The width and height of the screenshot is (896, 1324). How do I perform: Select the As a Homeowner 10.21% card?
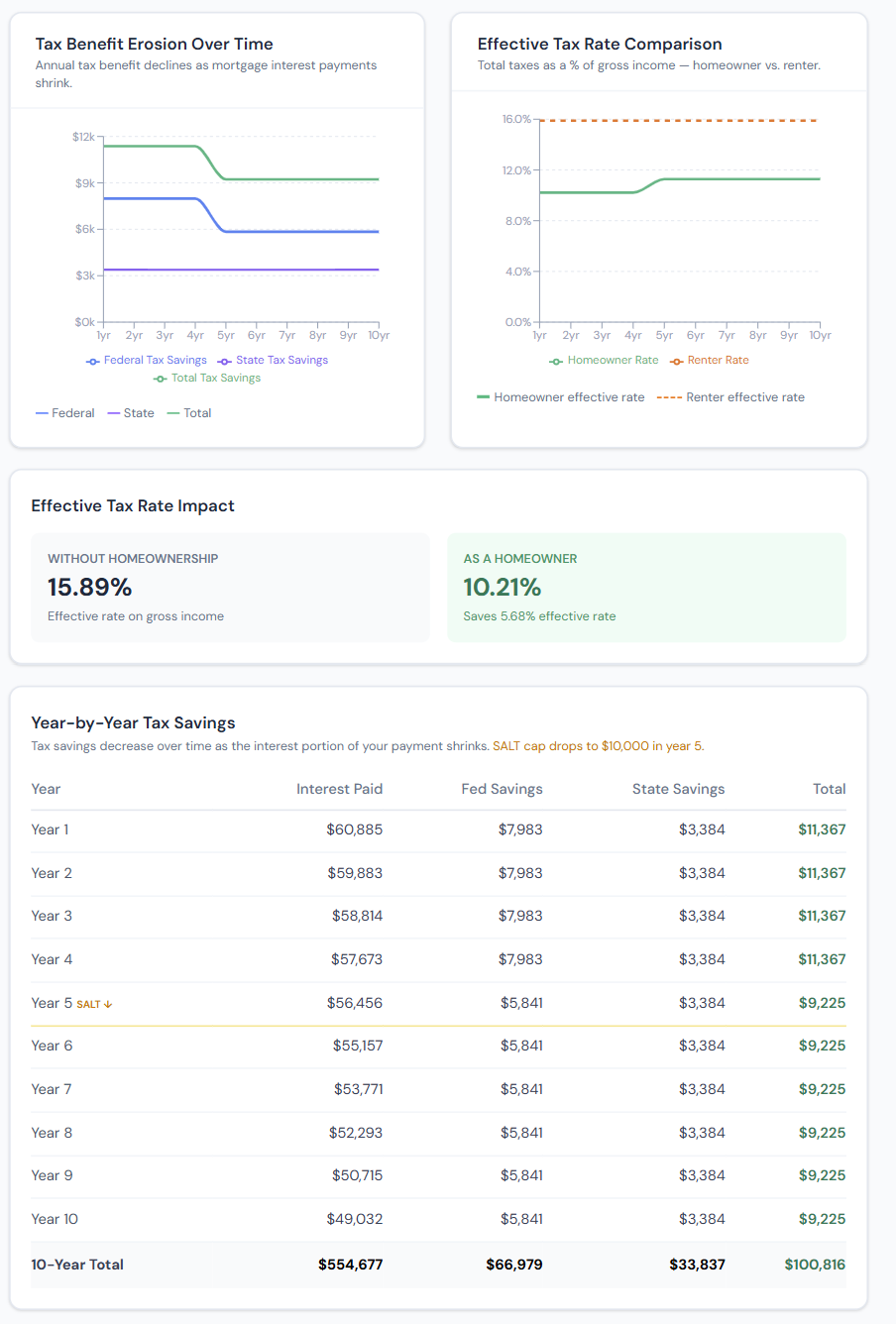tap(646, 588)
